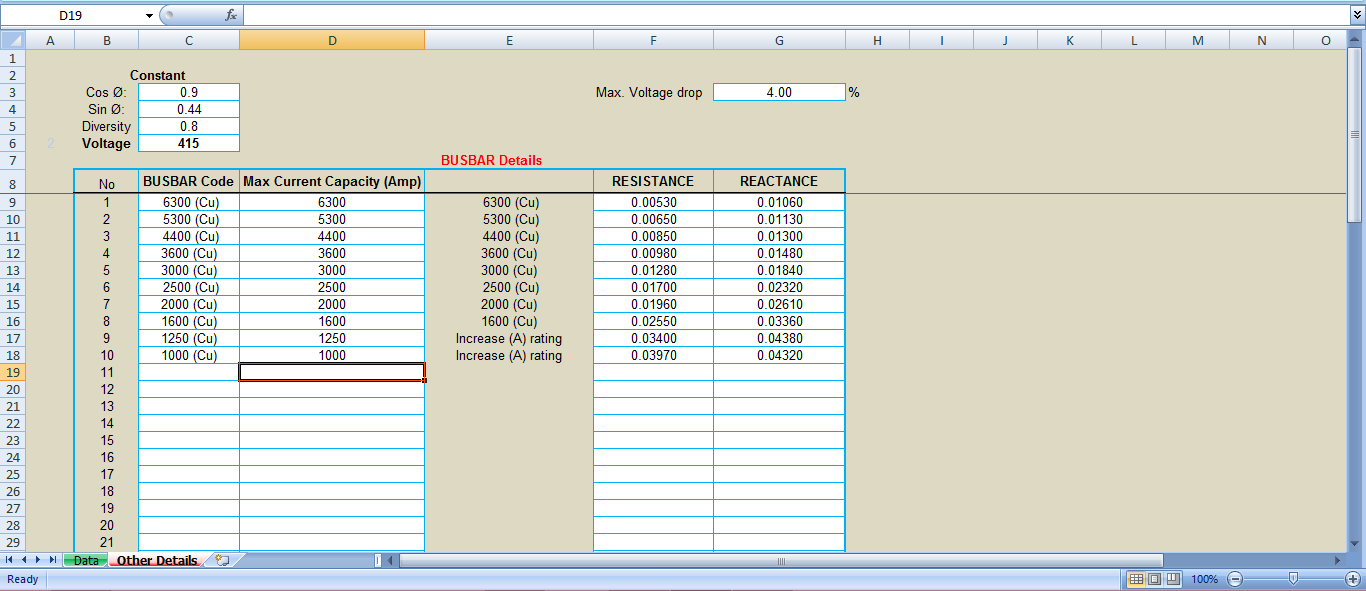
Task: Click Cos Ø value cell 0.9
Action: point(189,92)
